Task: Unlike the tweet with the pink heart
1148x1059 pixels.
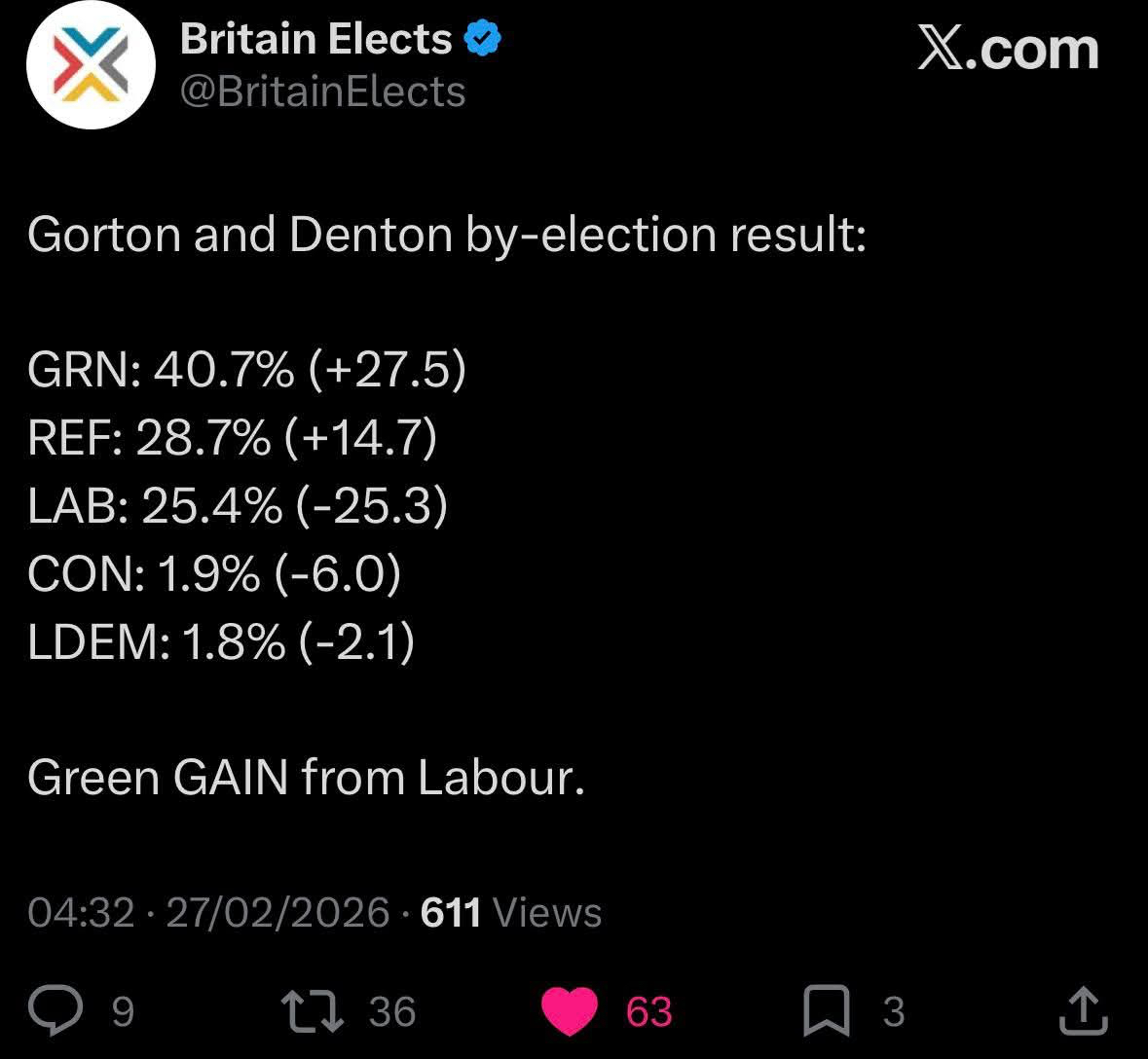Action: coord(569,1011)
